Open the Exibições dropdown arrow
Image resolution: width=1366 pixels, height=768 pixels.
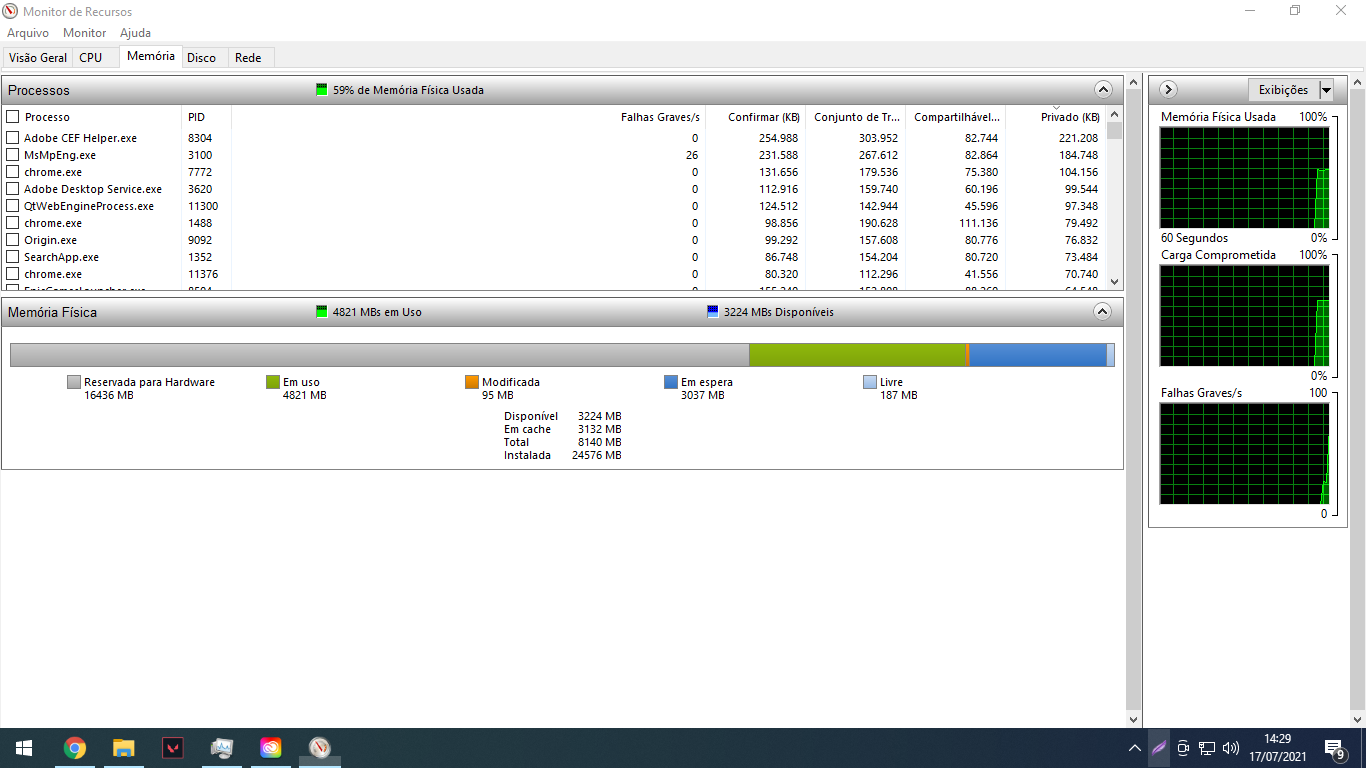[x=1326, y=90]
